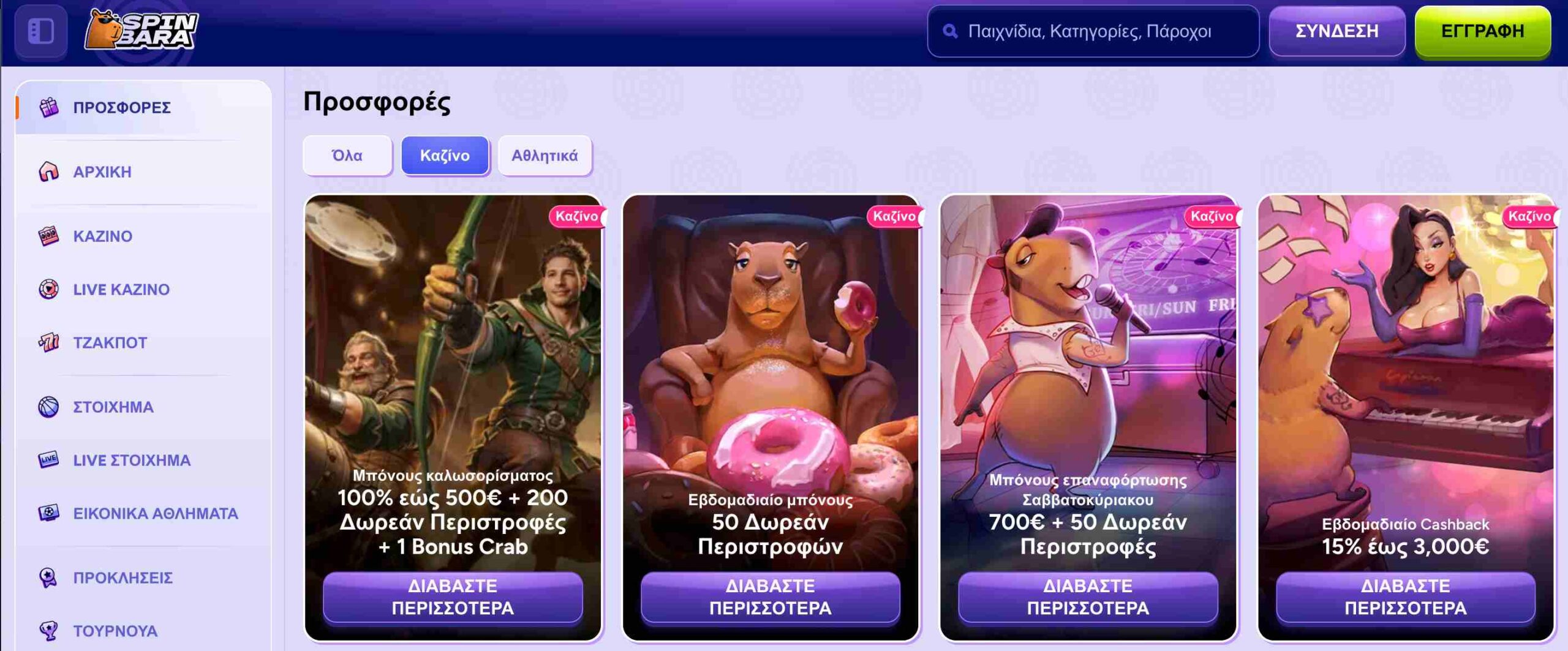Click the ΣΥΝΔΕΣΗ login button
The image size is (1568, 651).
point(1336,31)
